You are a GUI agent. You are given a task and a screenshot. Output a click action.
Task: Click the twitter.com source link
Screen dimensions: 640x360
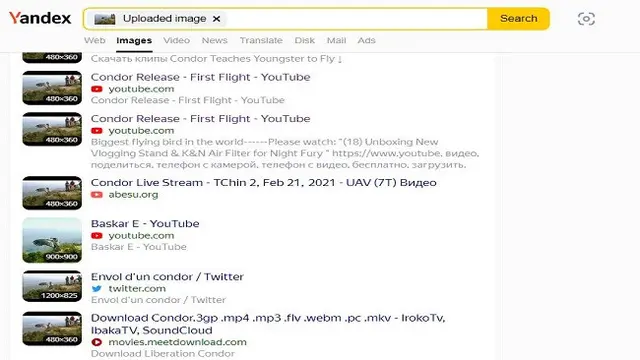point(137,289)
